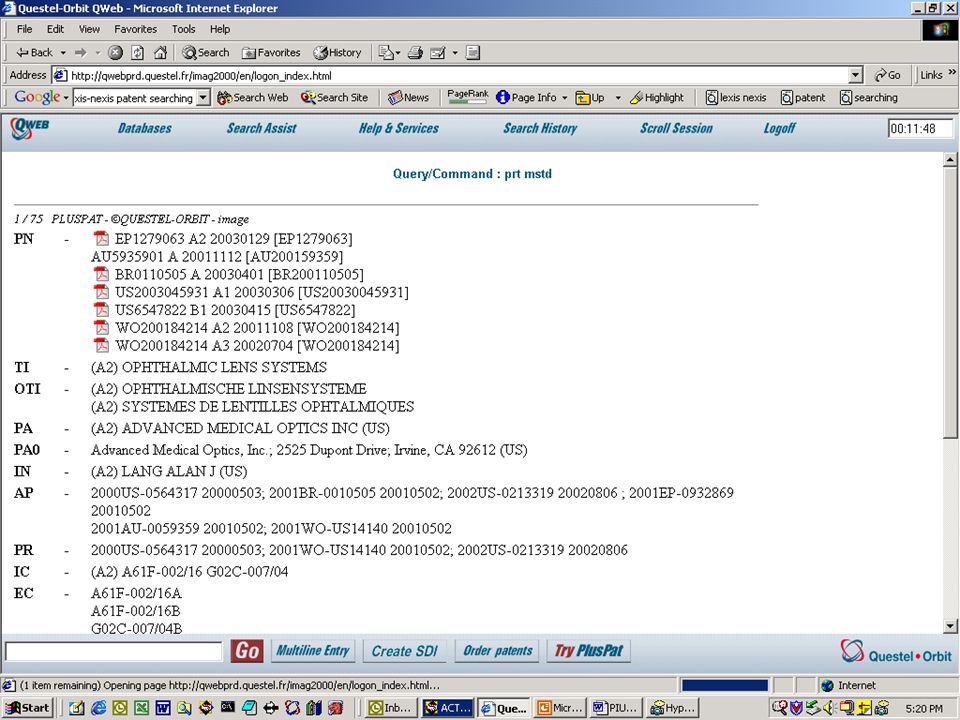Expand the address bar dropdown
Screen dimensions: 960x720
(x=855, y=75)
